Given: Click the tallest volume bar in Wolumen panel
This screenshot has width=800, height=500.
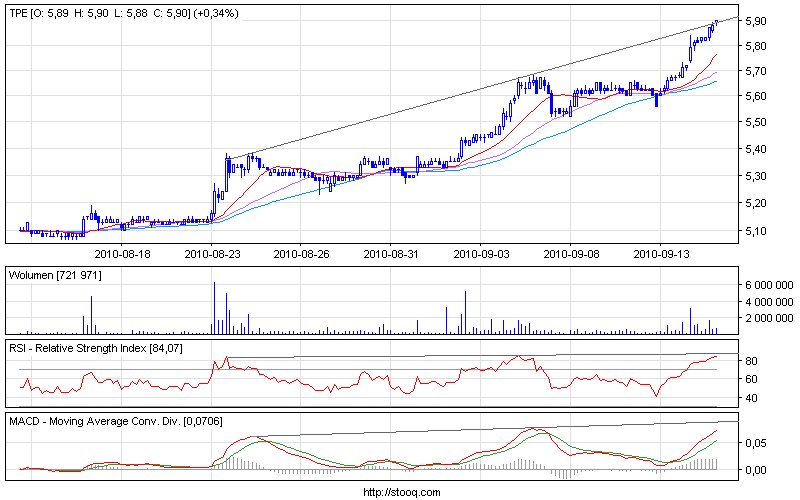Looking at the screenshot, I should point(214,308).
